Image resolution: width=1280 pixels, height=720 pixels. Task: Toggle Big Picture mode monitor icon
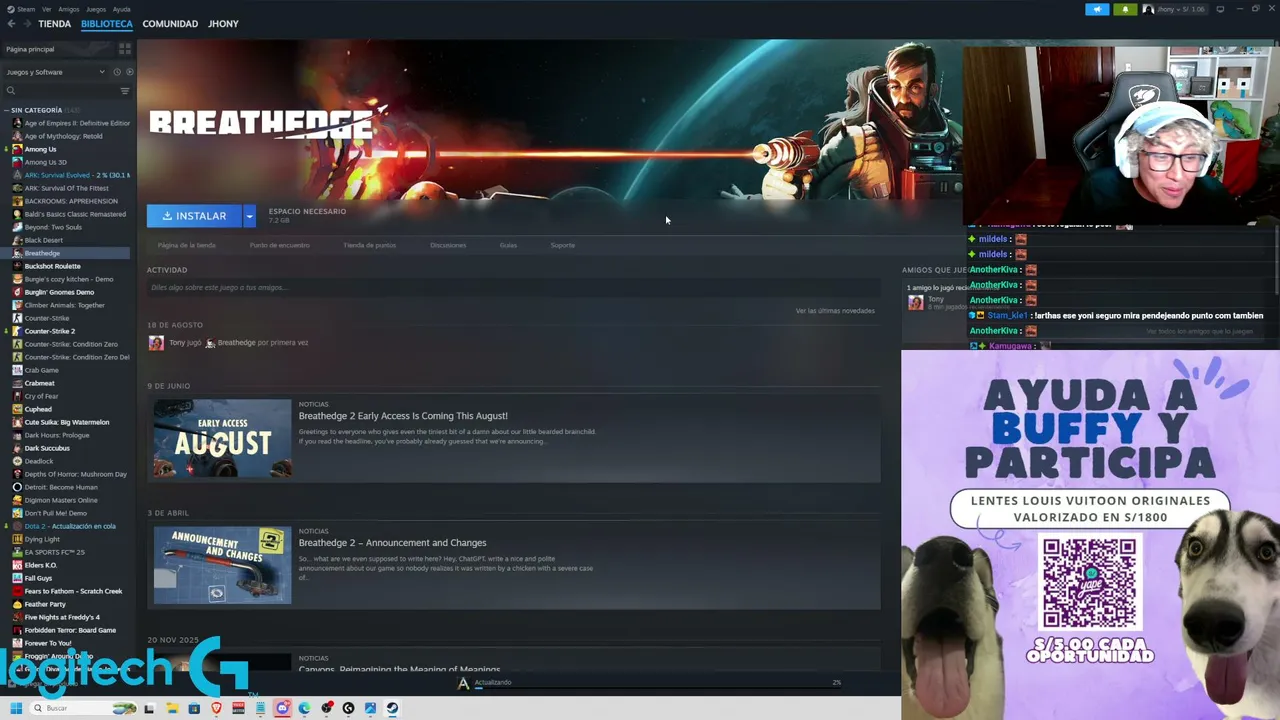(x=1220, y=9)
